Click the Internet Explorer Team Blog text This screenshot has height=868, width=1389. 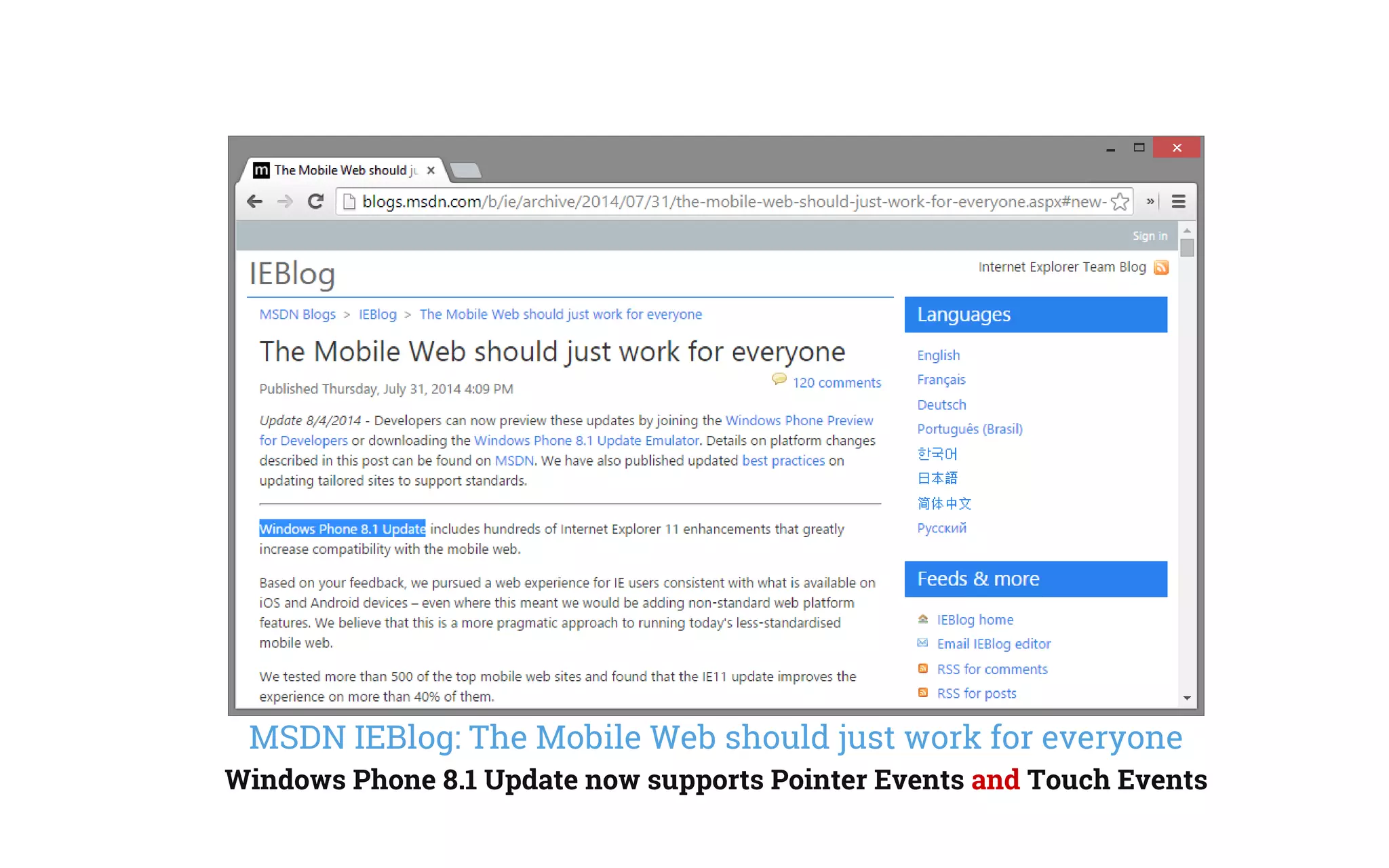1062,267
